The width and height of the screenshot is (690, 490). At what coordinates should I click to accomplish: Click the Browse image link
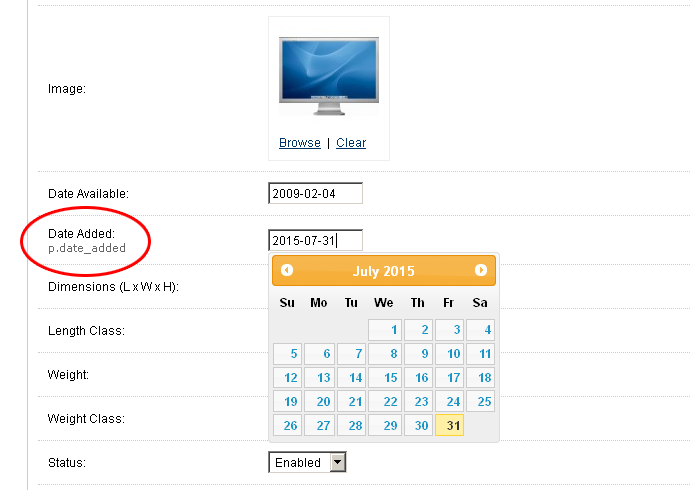pyautogui.click(x=300, y=143)
